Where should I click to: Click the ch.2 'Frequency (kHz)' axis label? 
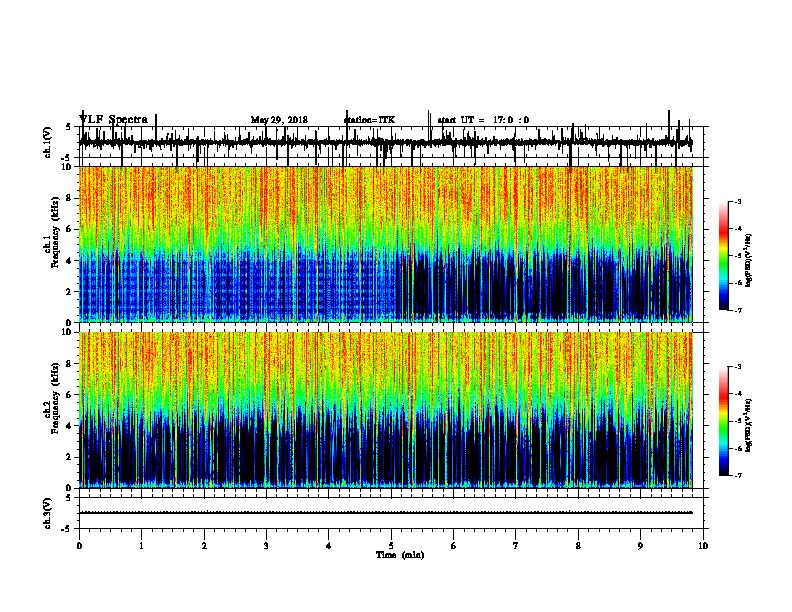55,398
